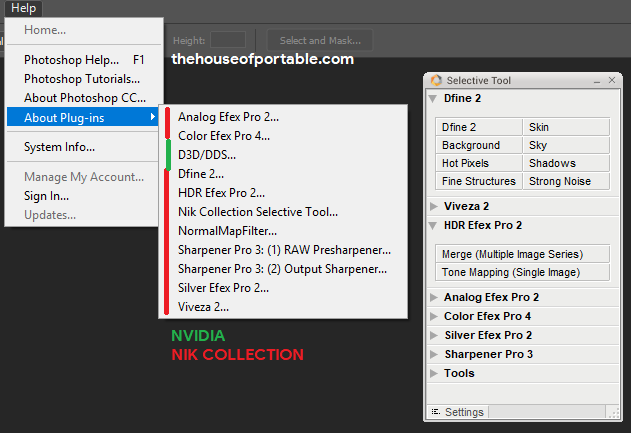The height and width of the screenshot is (433, 631).
Task: Expand the Analog Efex Pro 2 section
Action: click(x=434, y=297)
